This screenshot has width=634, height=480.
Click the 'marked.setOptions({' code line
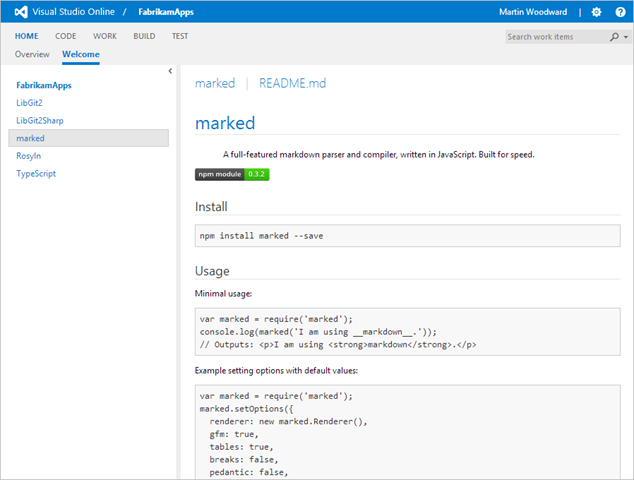246,409
